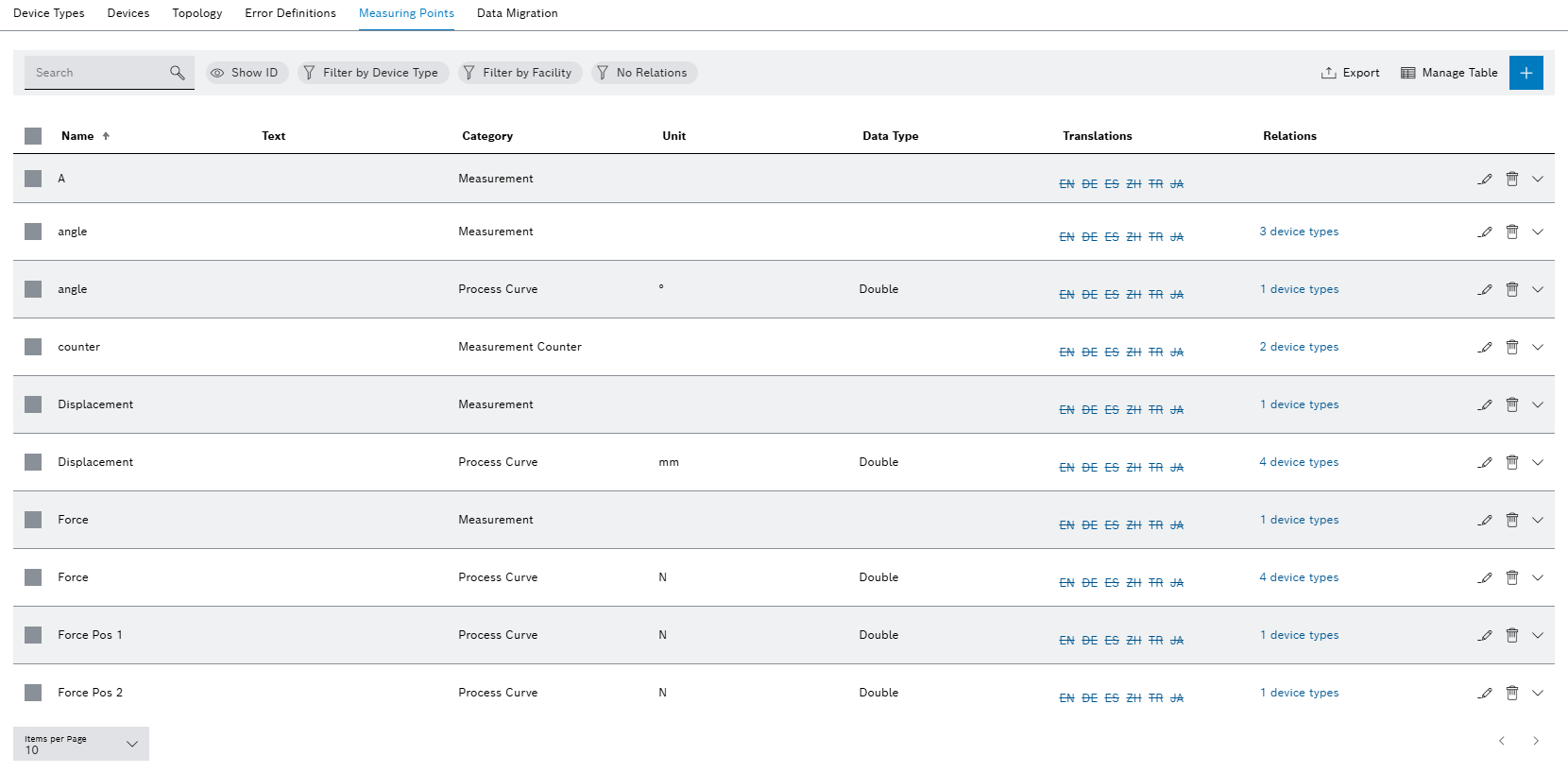This screenshot has height=773, width=1568.
Task: Click the Name column sort arrow
Action: (106, 136)
